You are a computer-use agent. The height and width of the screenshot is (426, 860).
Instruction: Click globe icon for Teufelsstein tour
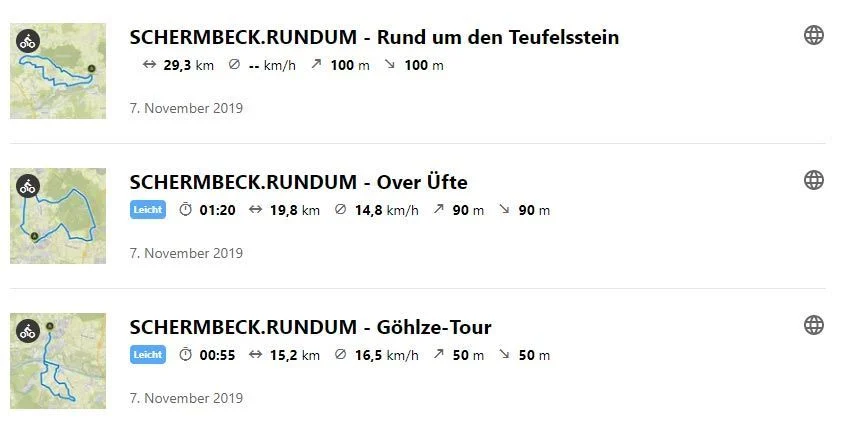[814, 35]
